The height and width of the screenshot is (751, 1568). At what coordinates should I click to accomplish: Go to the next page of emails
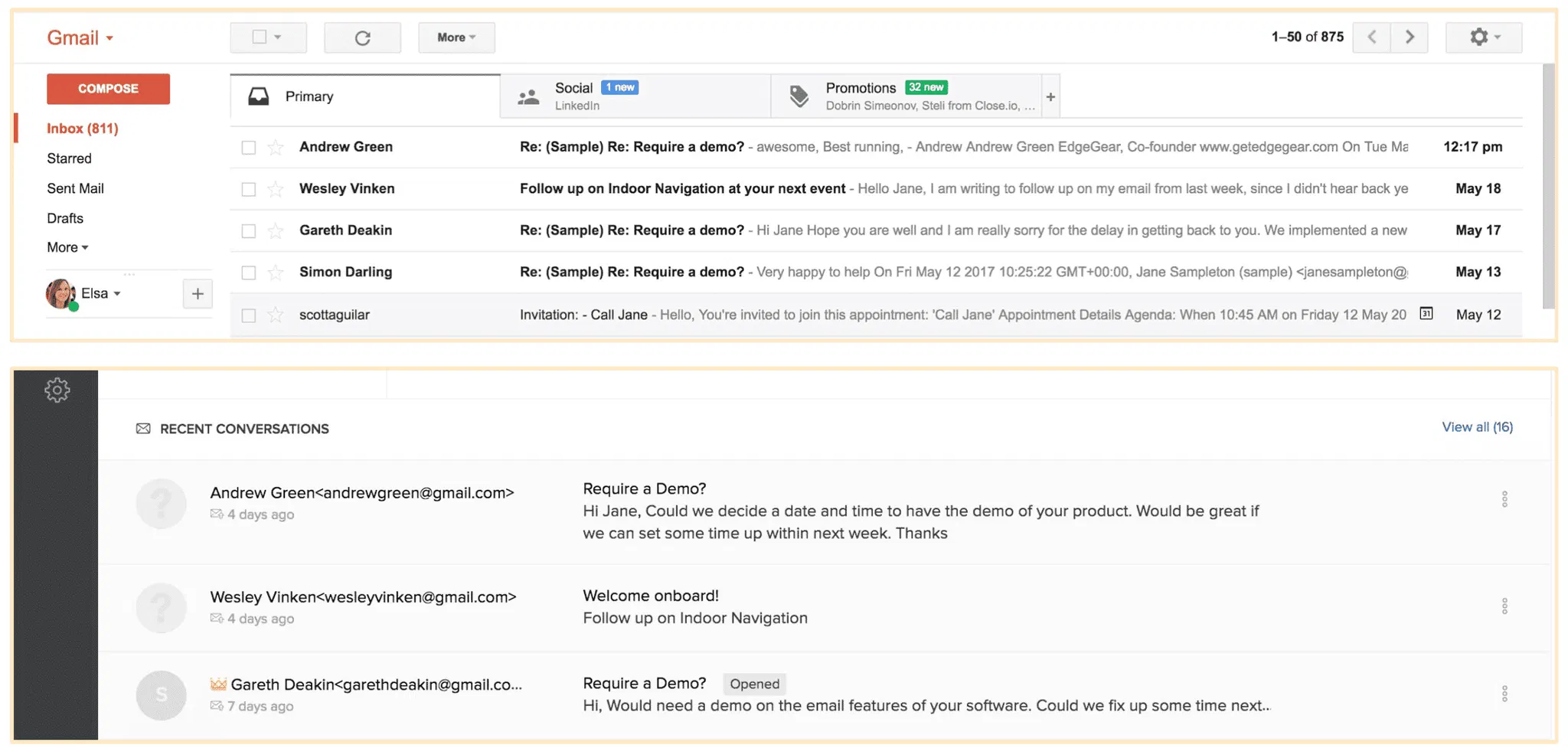click(1410, 38)
